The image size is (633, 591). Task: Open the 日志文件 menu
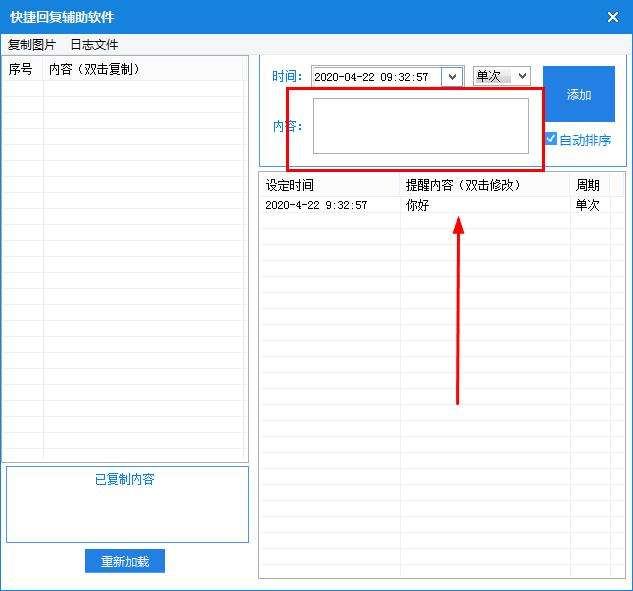(x=94, y=44)
